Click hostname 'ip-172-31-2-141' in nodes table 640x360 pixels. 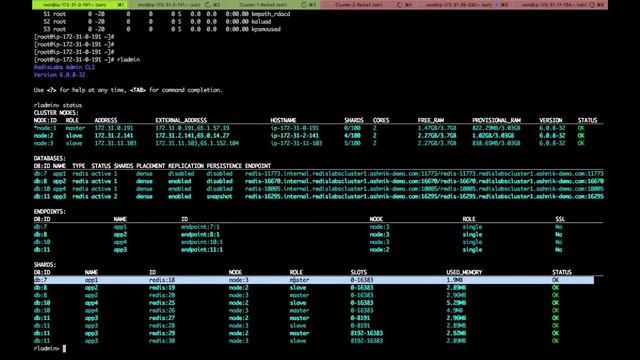(x=294, y=136)
